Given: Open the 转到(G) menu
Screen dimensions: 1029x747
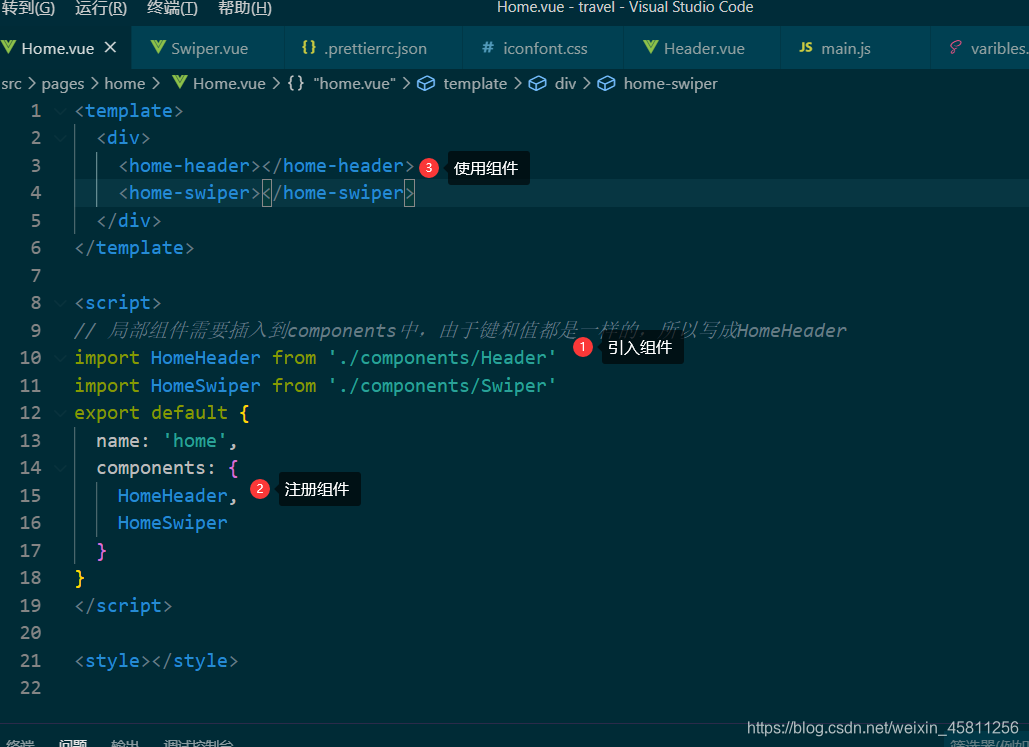Looking at the screenshot, I should point(28,8).
